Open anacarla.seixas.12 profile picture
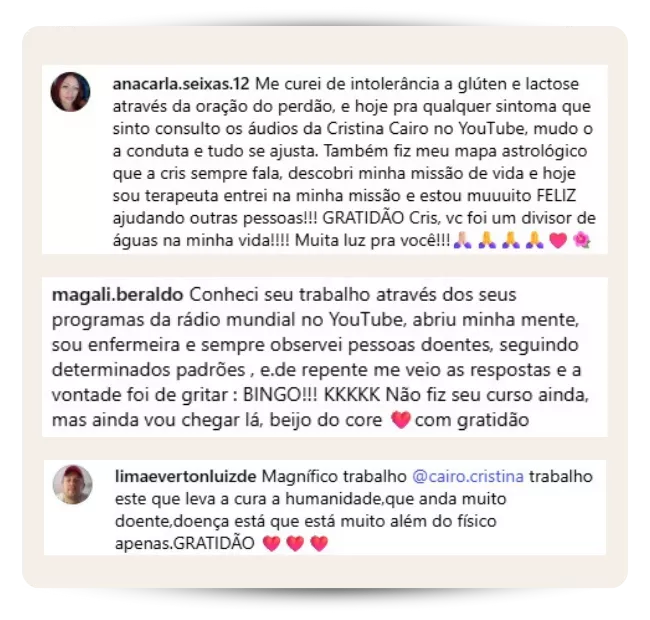Screen dimensions: 650x620 (70, 92)
